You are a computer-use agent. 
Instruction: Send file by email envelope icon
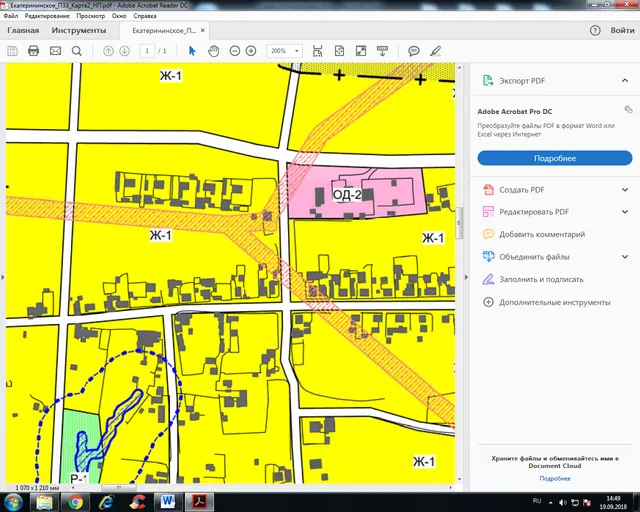tap(56, 51)
